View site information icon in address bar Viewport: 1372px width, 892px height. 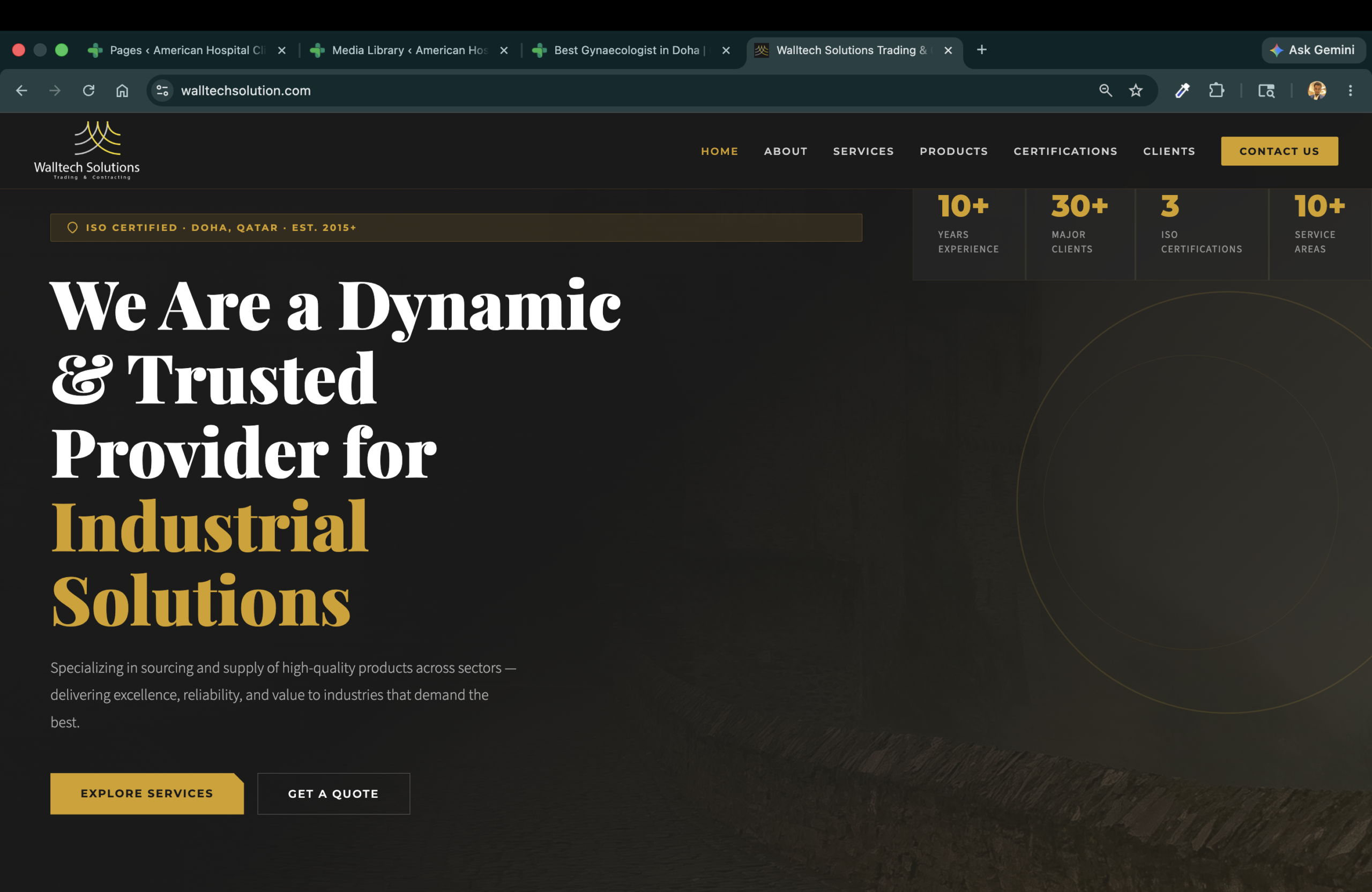pyautogui.click(x=162, y=91)
